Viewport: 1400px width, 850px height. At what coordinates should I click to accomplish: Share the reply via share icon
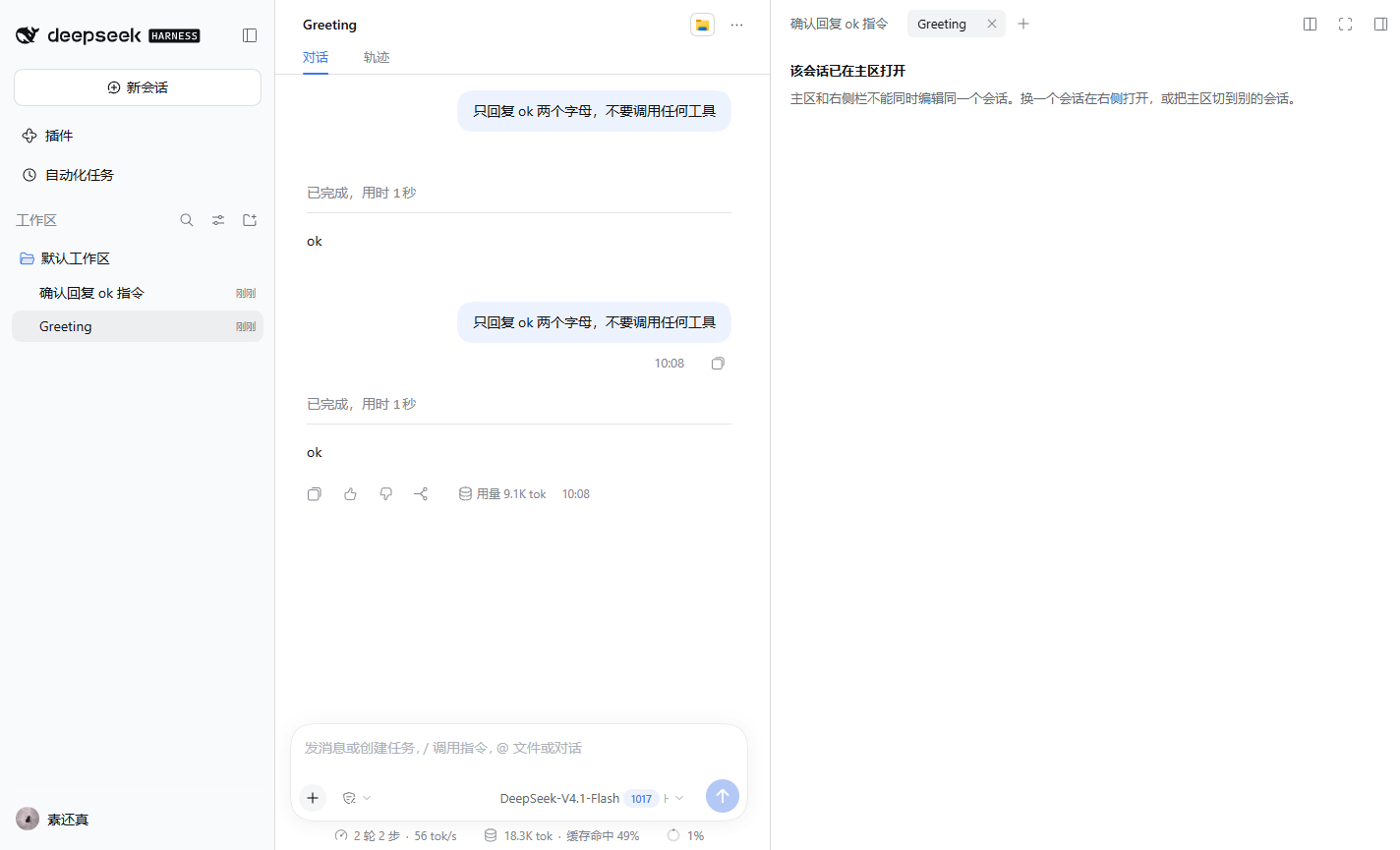tap(421, 494)
